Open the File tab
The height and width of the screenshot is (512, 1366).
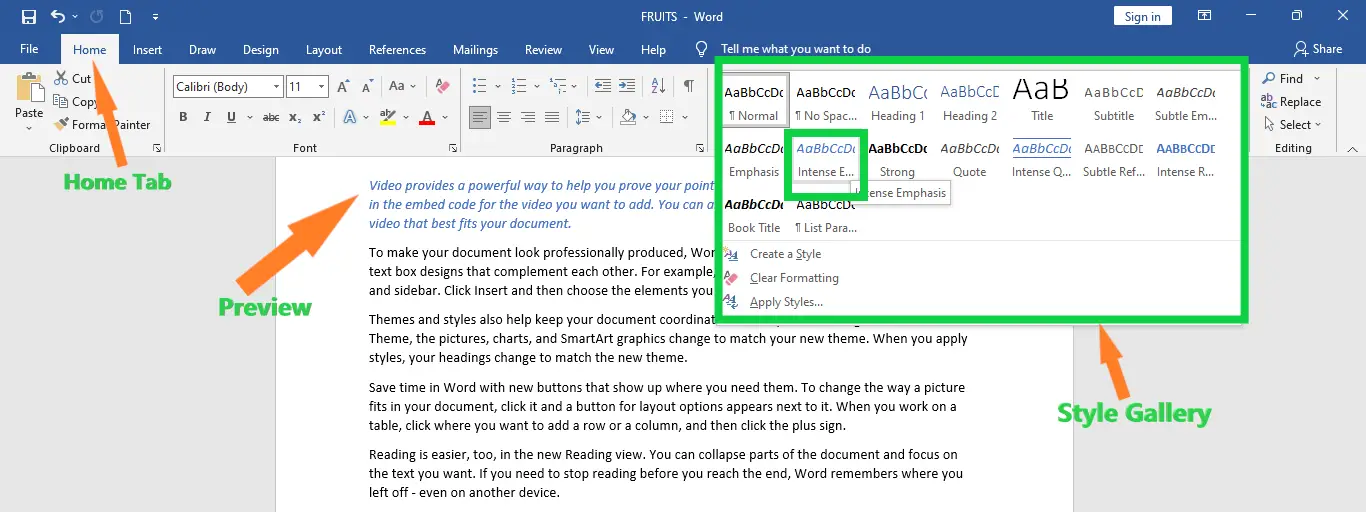click(29, 49)
